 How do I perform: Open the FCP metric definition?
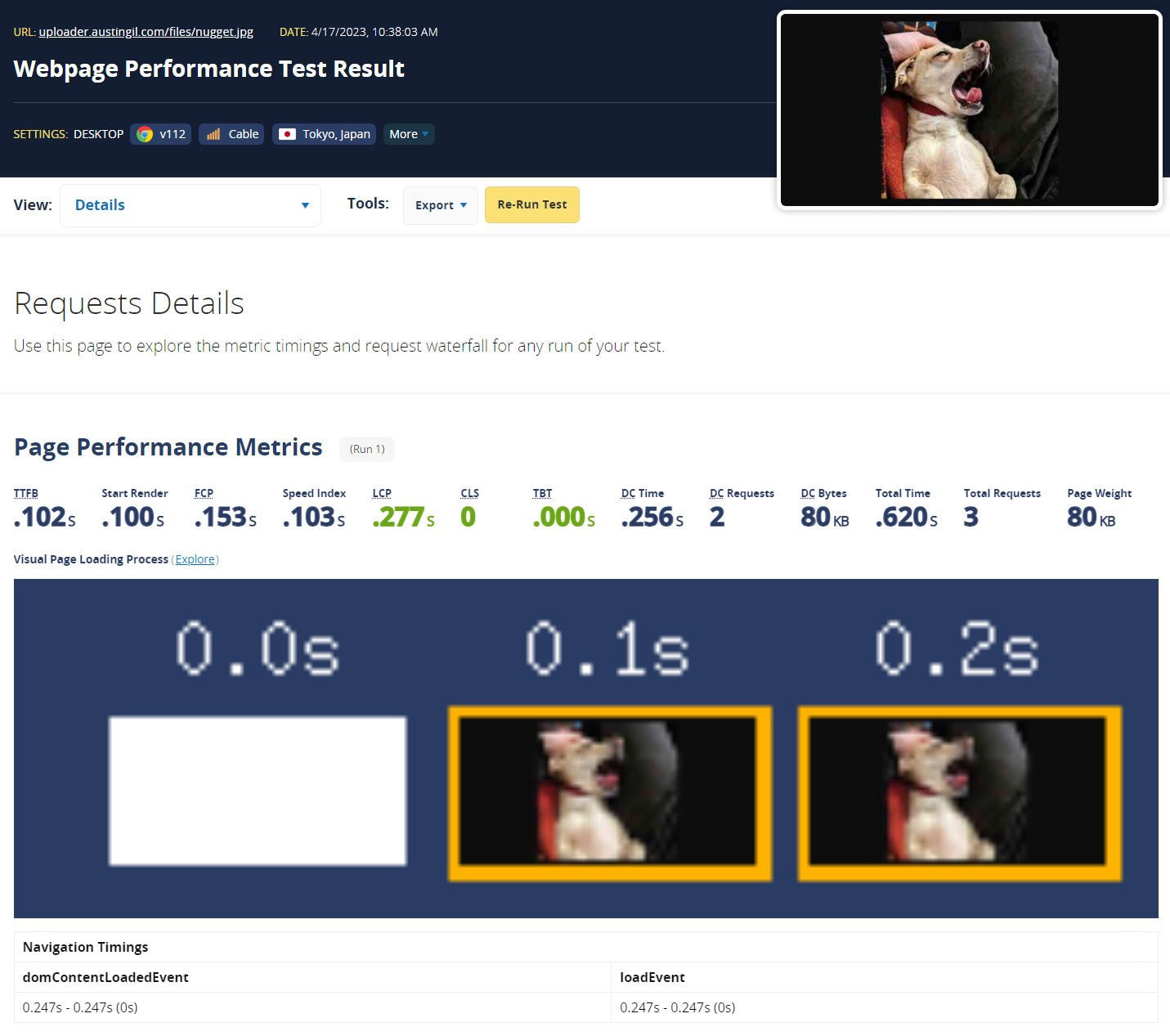[x=204, y=493]
